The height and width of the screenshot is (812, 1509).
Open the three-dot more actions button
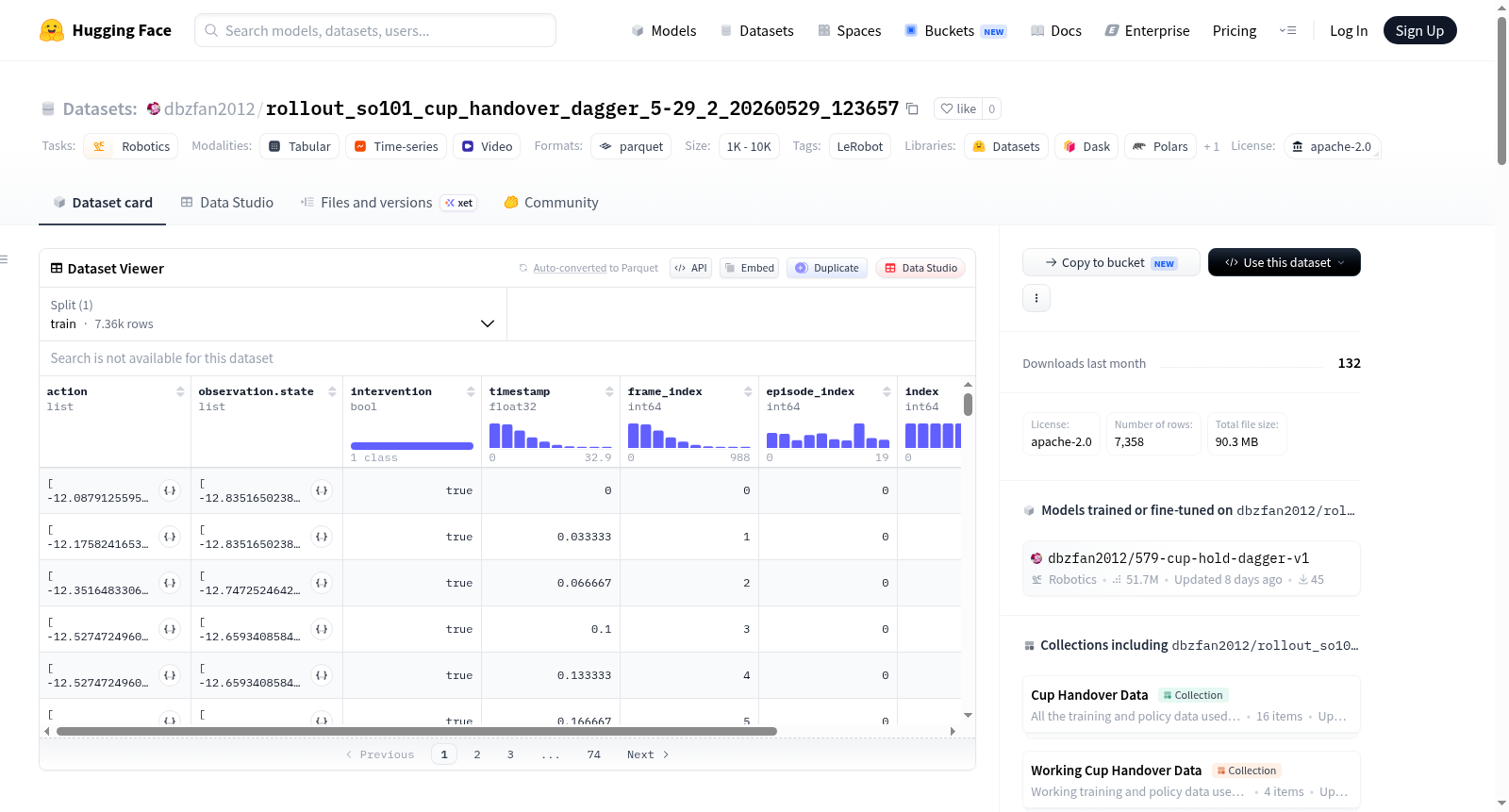click(1036, 298)
